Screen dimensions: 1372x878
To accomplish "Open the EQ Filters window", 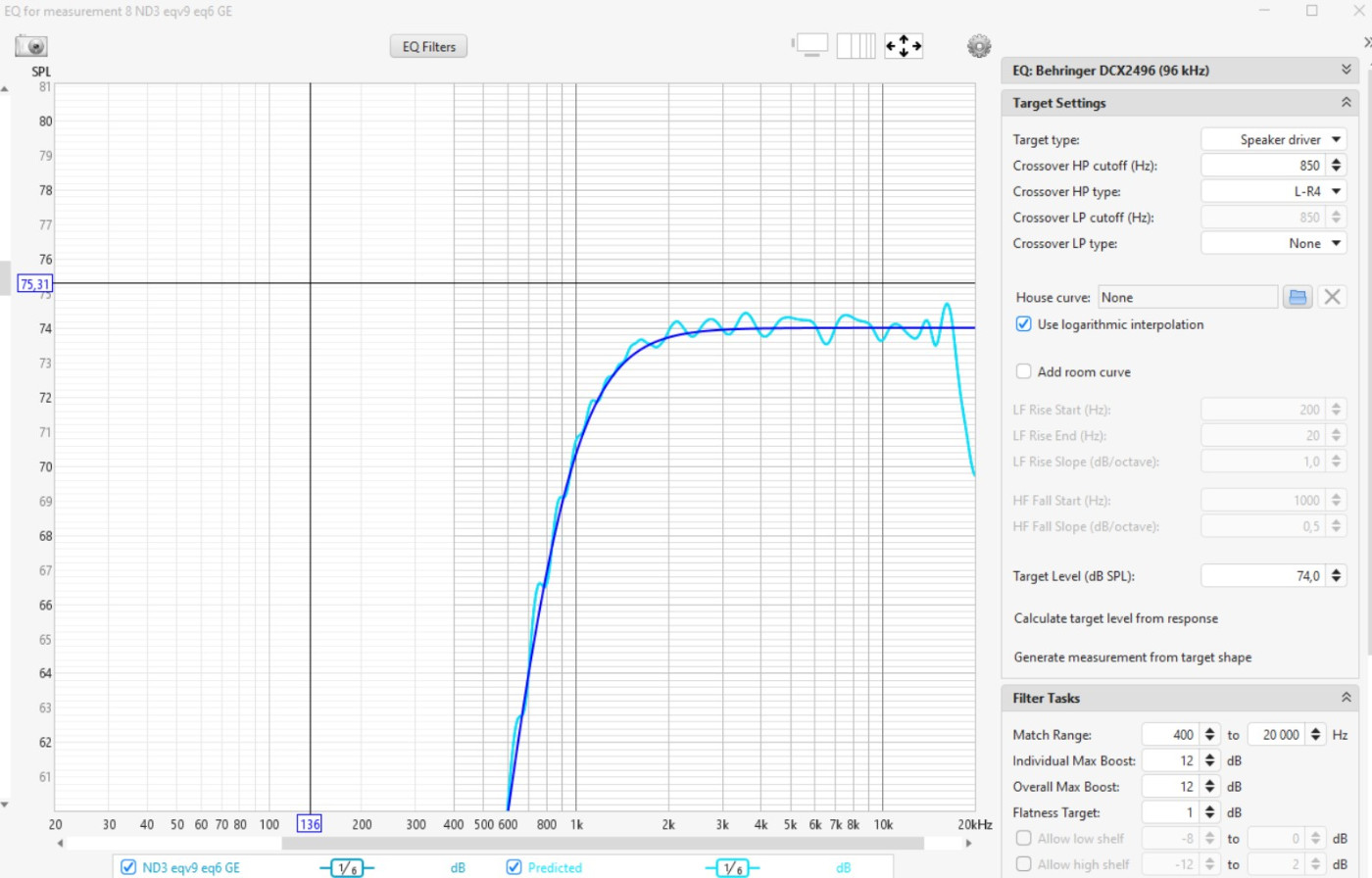I will tap(428, 46).
